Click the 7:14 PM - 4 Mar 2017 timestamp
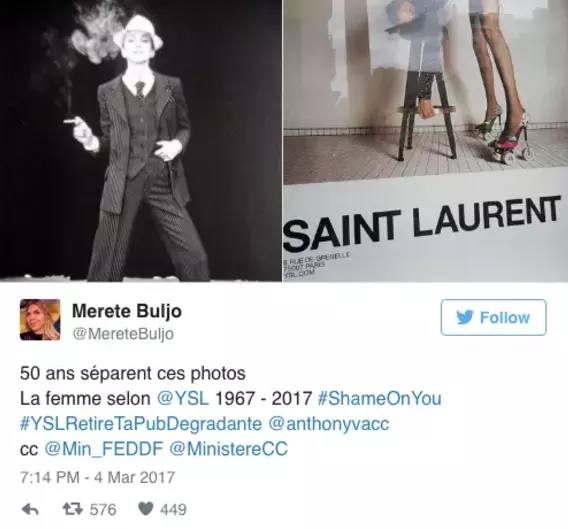Screen dimensions: 568x529 [x=97, y=478]
